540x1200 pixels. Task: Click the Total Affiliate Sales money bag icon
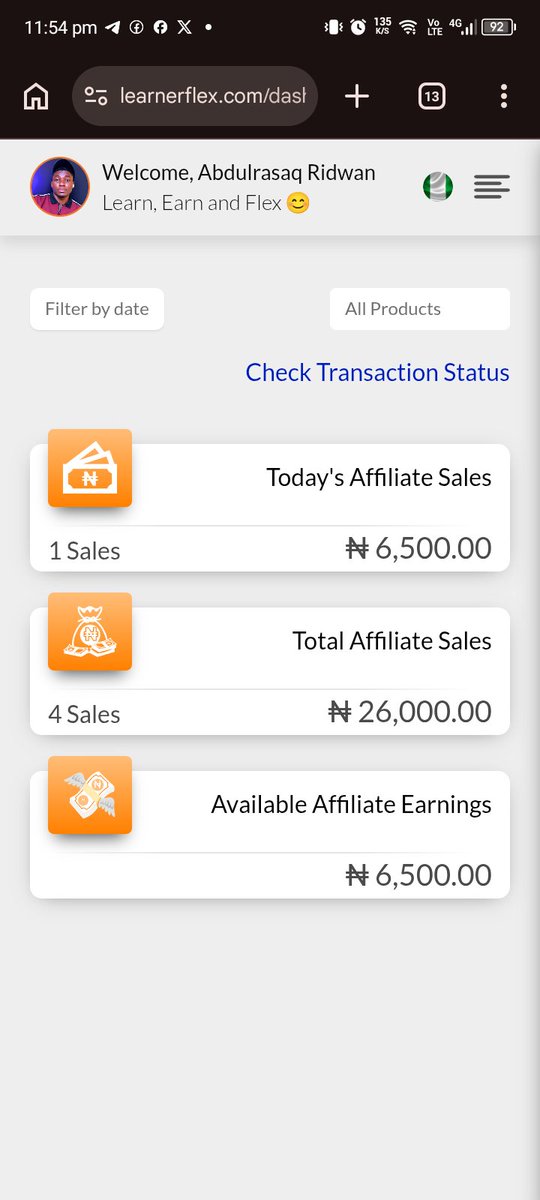[x=90, y=632]
